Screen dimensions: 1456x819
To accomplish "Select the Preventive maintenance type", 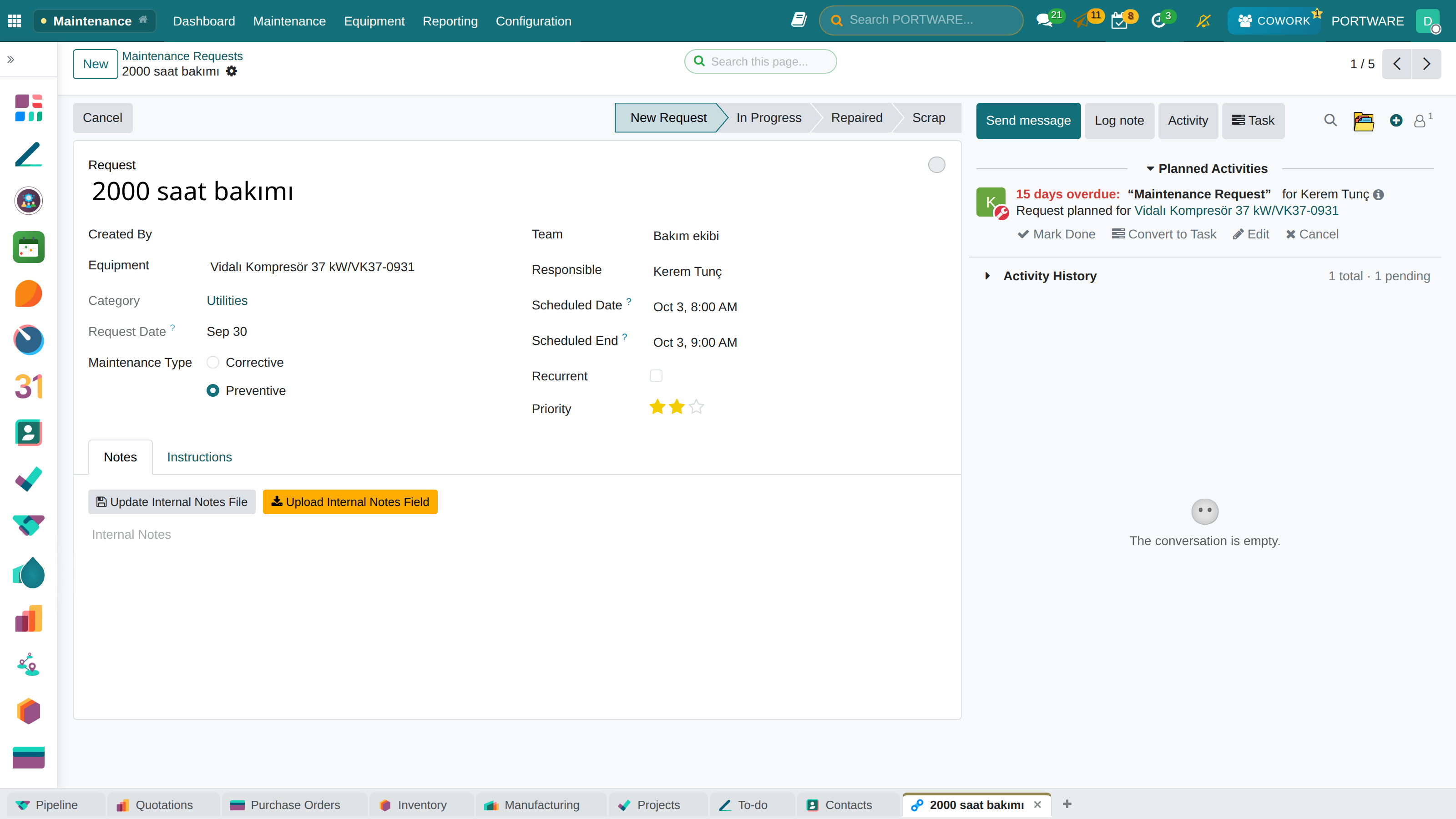I will (212, 390).
